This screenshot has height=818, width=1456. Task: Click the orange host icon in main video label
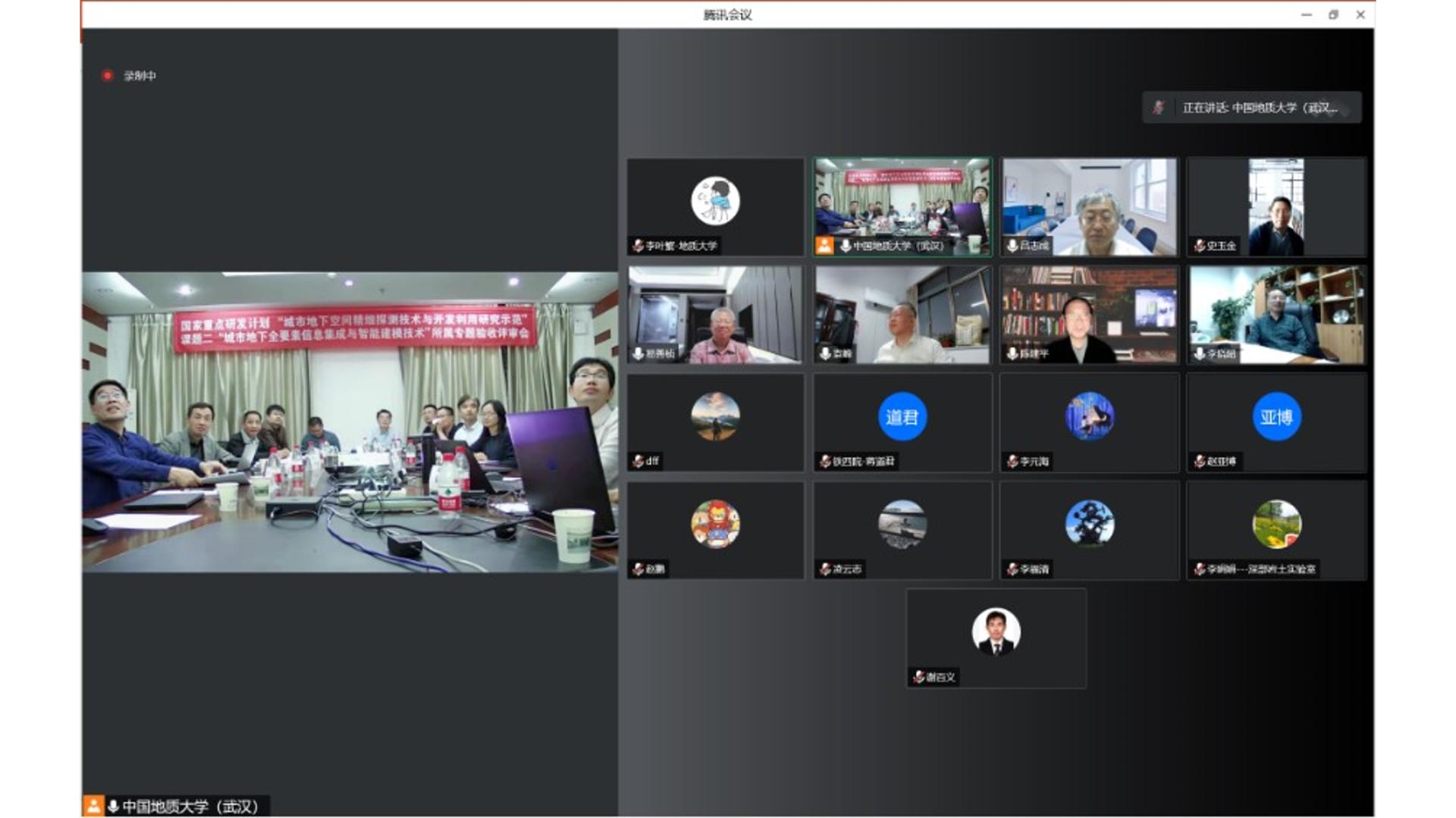pos(93,806)
